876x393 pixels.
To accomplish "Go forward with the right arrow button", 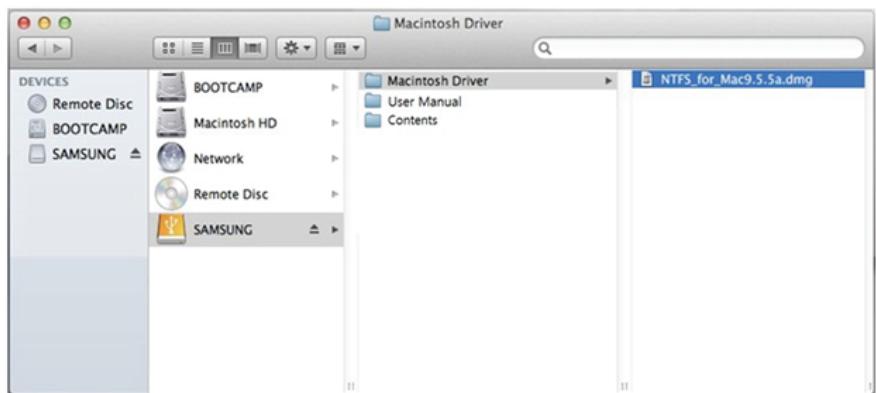I will (x=58, y=48).
